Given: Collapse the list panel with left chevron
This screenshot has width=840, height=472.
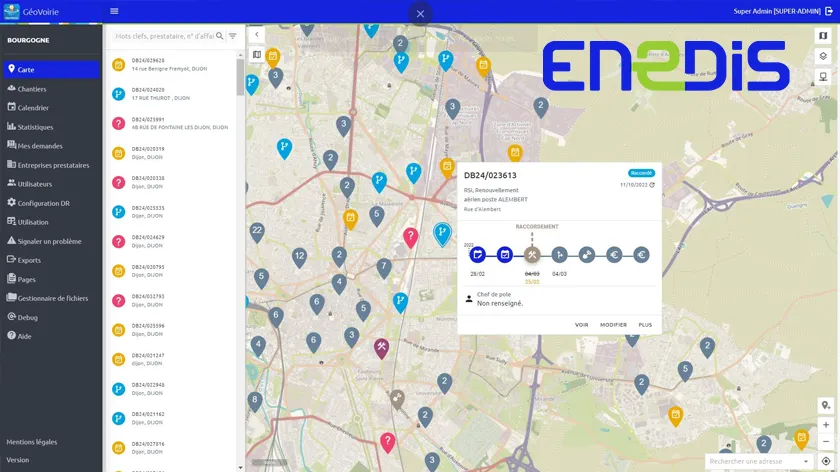Looking at the screenshot, I should pyautogui.click(x=256, y=34).
